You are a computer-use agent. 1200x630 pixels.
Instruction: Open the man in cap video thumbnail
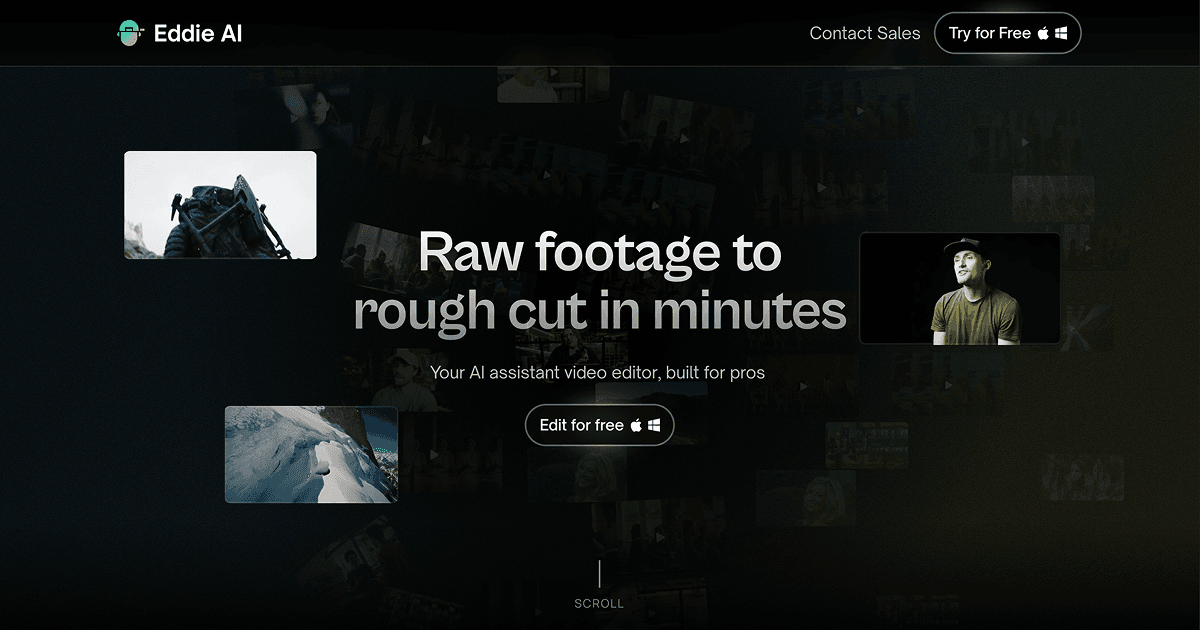(960, 288)
